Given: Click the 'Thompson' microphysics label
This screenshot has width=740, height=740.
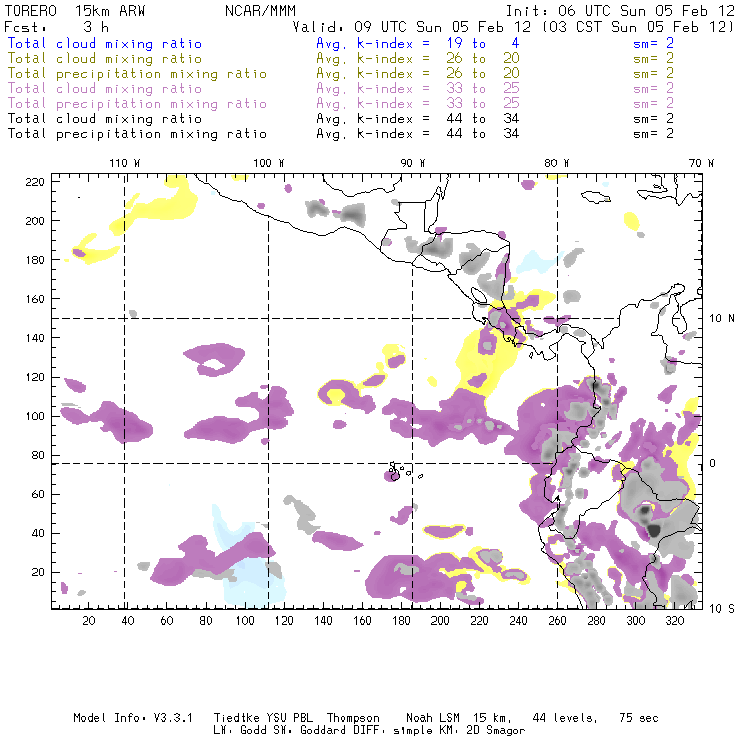Looking at the screenshot, I should click(353, 718).
